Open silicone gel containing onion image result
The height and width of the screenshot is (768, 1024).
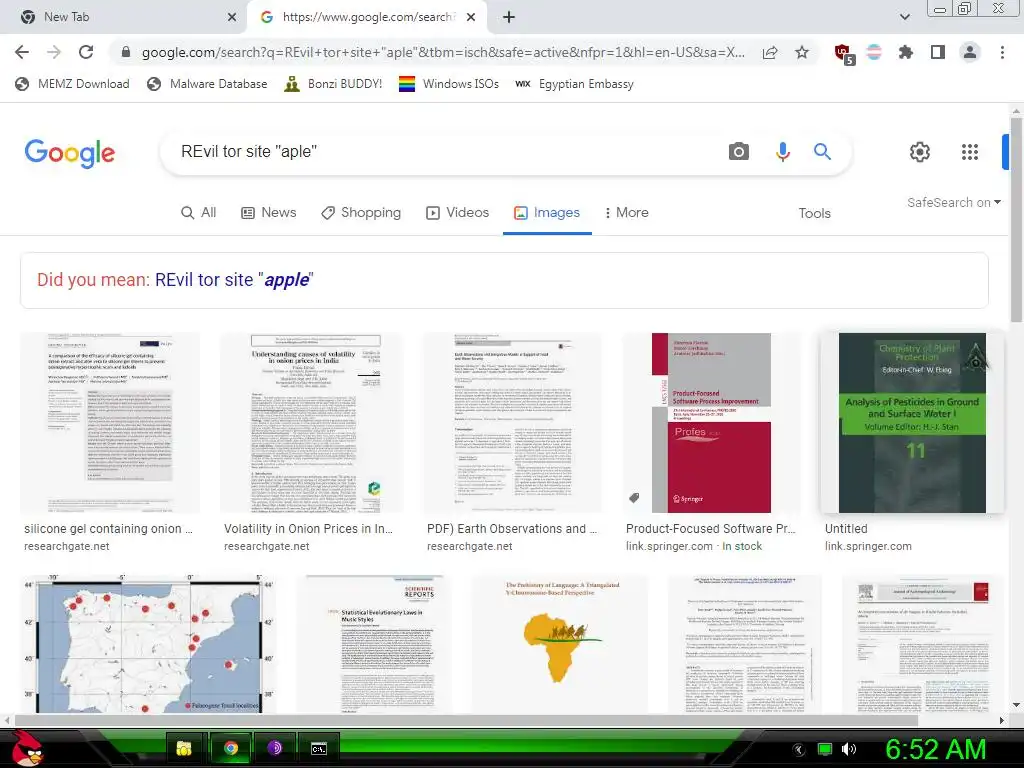click(x=110, y=423)
